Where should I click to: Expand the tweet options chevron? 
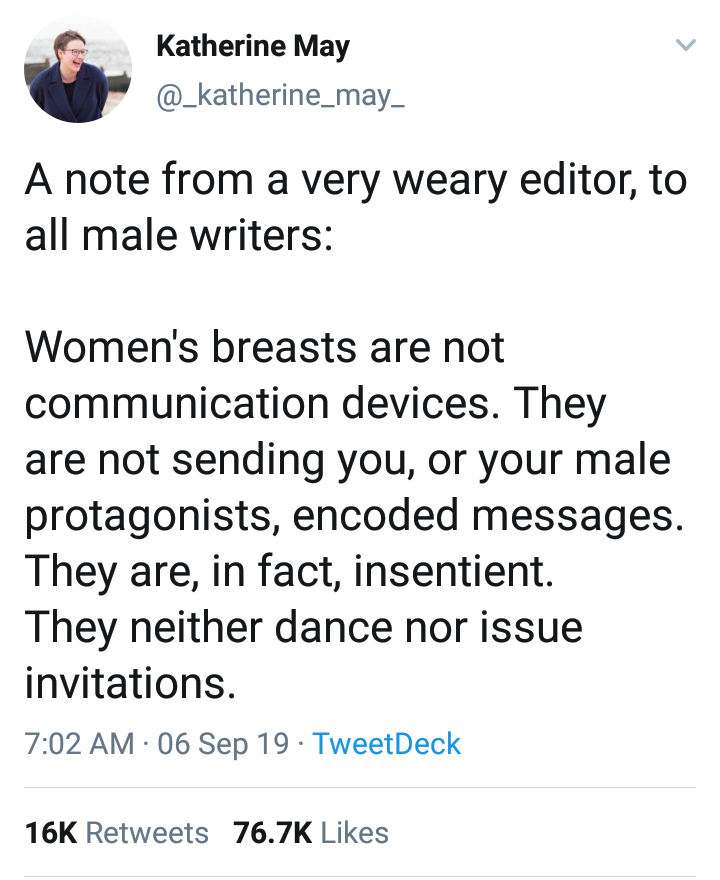click(685, 46)
